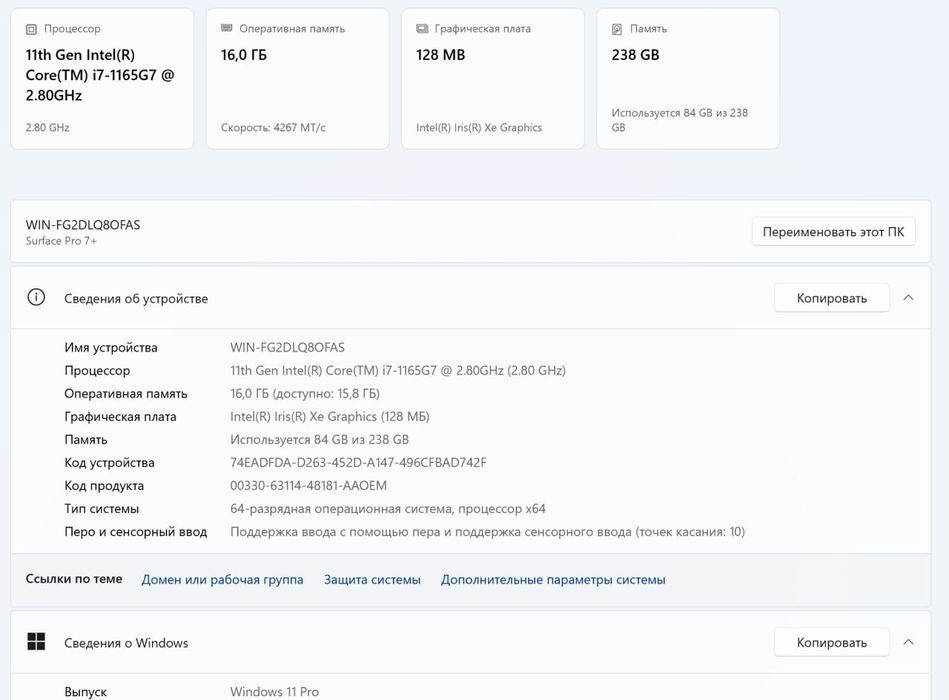
Task: Open Advanced system settings link
Action: 553,580
